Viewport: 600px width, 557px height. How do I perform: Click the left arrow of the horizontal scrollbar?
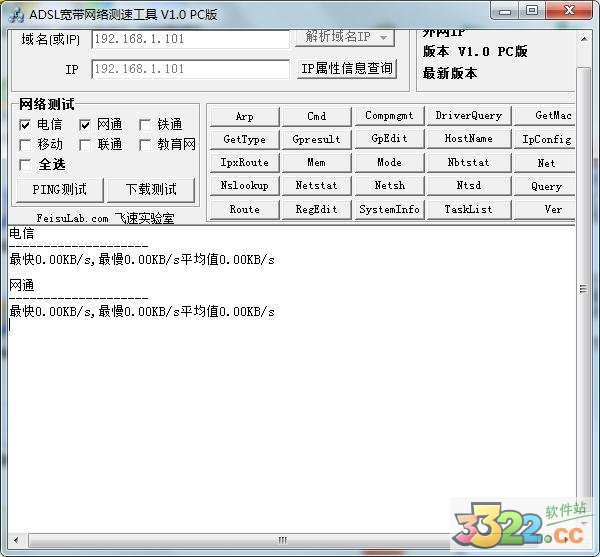[x=16, y=541]
